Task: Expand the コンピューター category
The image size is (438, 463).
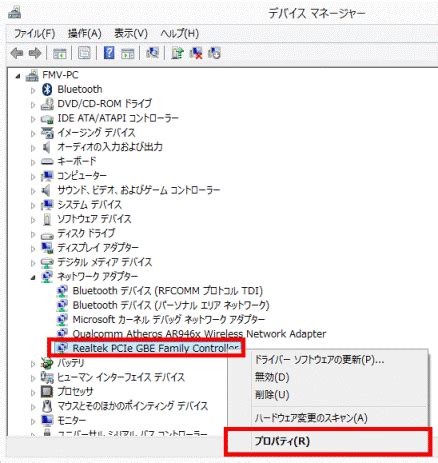Action: pyautogui.click(x=33, y=176)
